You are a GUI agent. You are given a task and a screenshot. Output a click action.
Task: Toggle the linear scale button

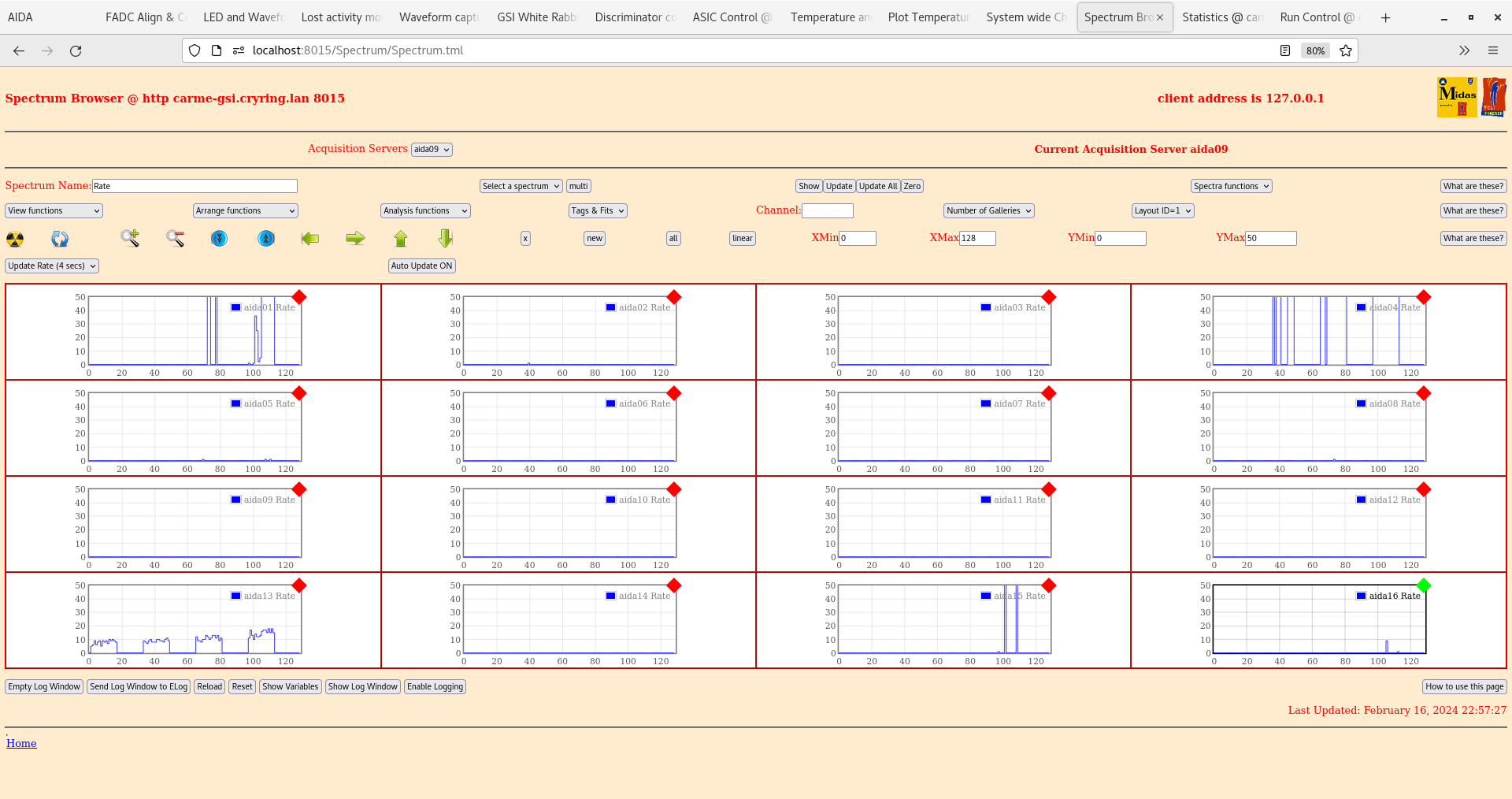(x=742, y=239)
